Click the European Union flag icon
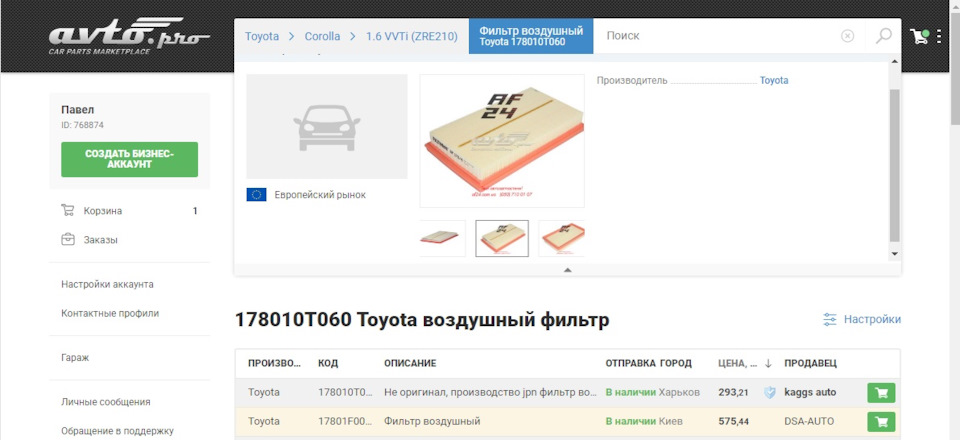The image size is (960, 440). point(256,195)
